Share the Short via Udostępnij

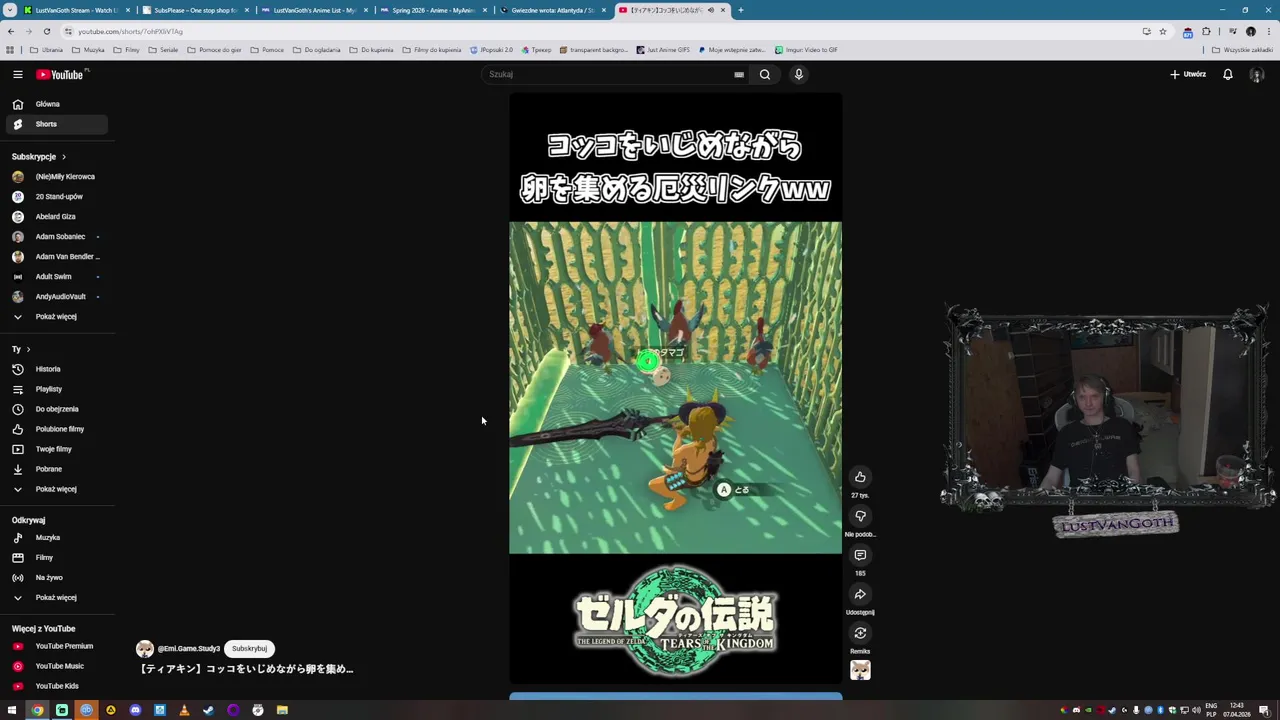coord(860,594)
